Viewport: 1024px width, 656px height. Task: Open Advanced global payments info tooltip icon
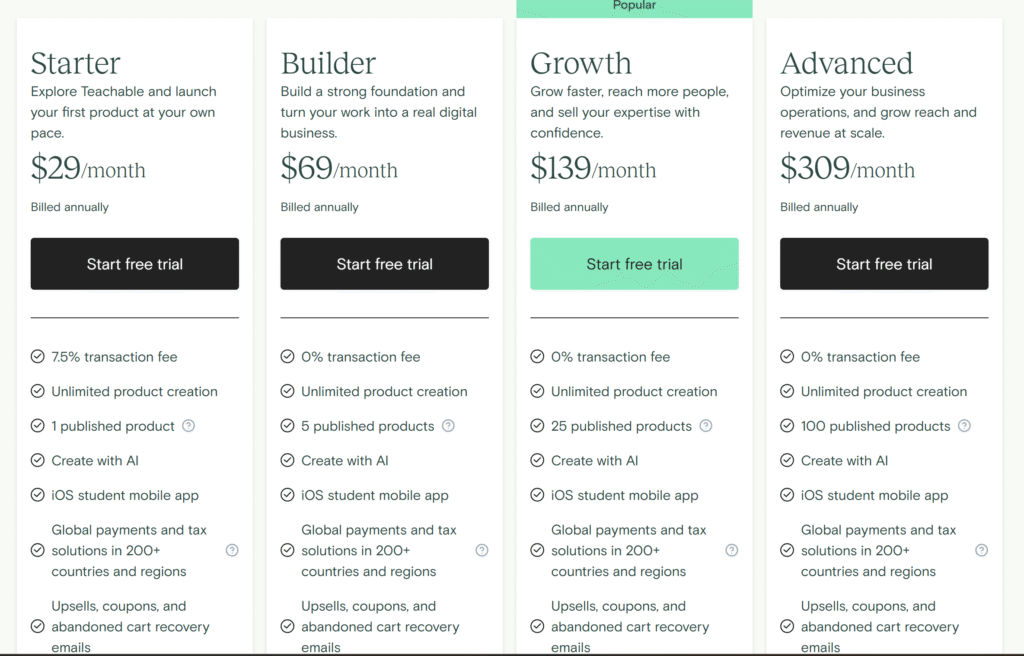982,550
